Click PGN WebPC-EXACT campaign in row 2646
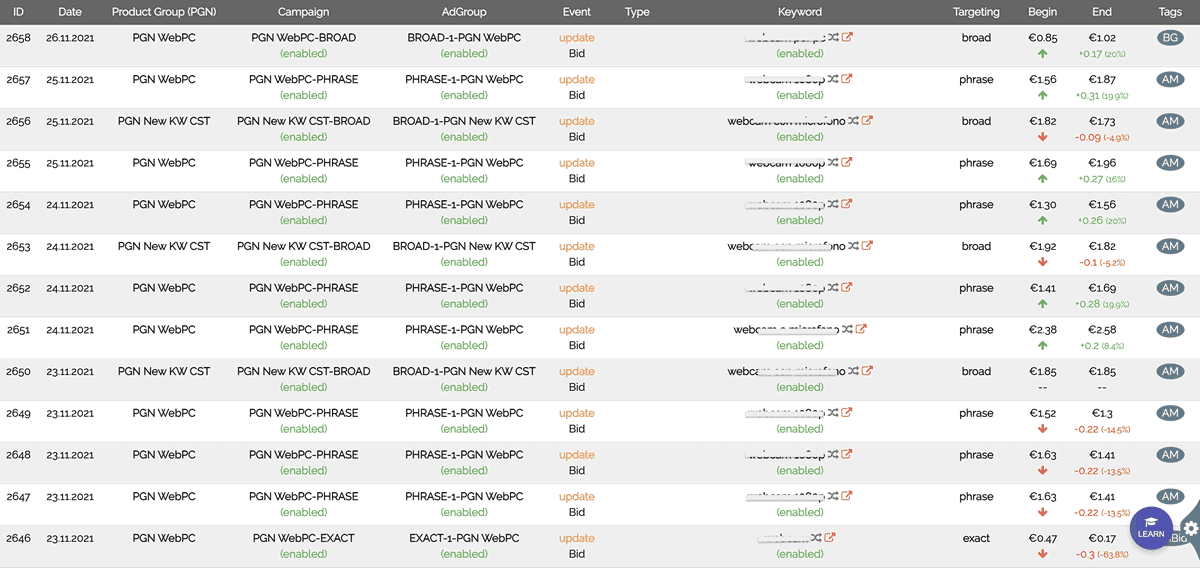The image size is (1200, 568). (304, 538)
